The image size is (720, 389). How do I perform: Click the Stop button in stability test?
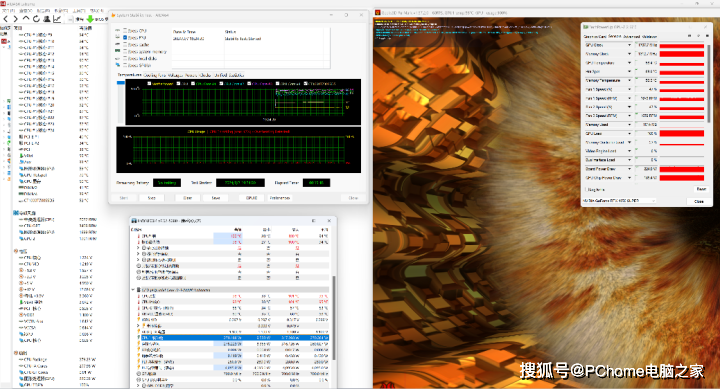coord(152,198)
